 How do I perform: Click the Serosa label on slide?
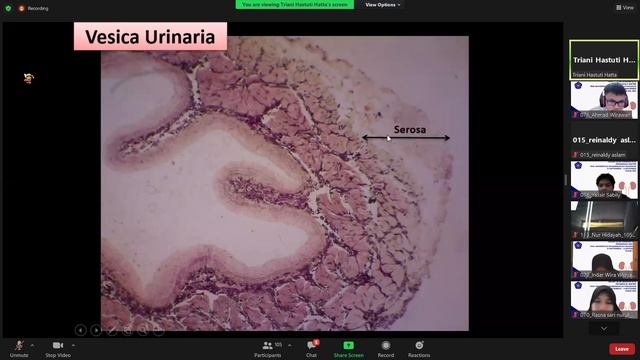click(x=410, y=130)
